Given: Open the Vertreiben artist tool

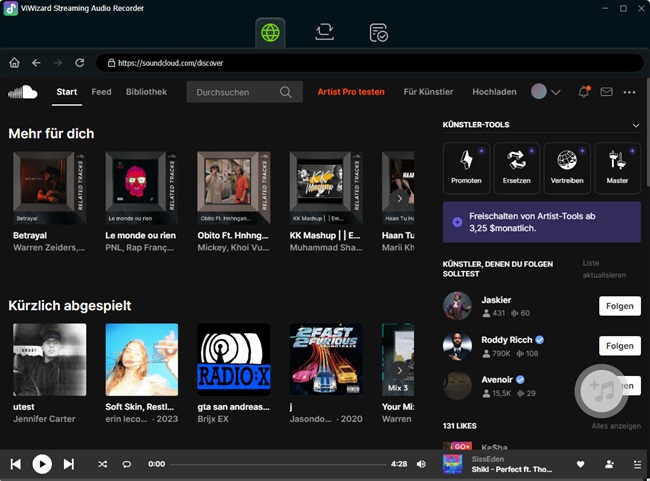Looking at the screenshot, I should point(567,168).
